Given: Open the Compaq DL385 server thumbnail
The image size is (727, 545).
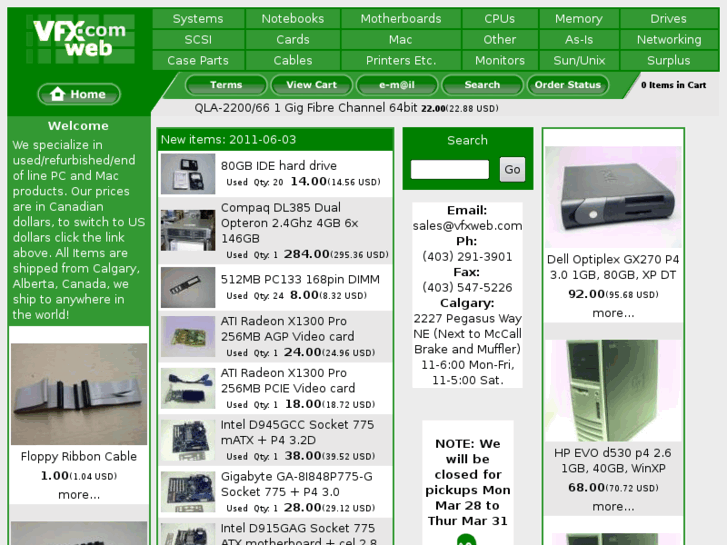Looking at the screenshot, I should 188,230.
